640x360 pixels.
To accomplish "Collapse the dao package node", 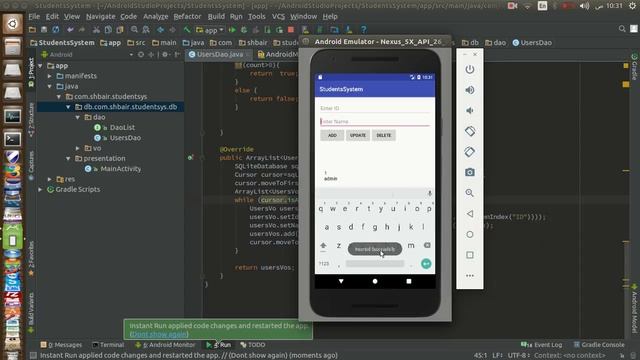I will [78, 117].
